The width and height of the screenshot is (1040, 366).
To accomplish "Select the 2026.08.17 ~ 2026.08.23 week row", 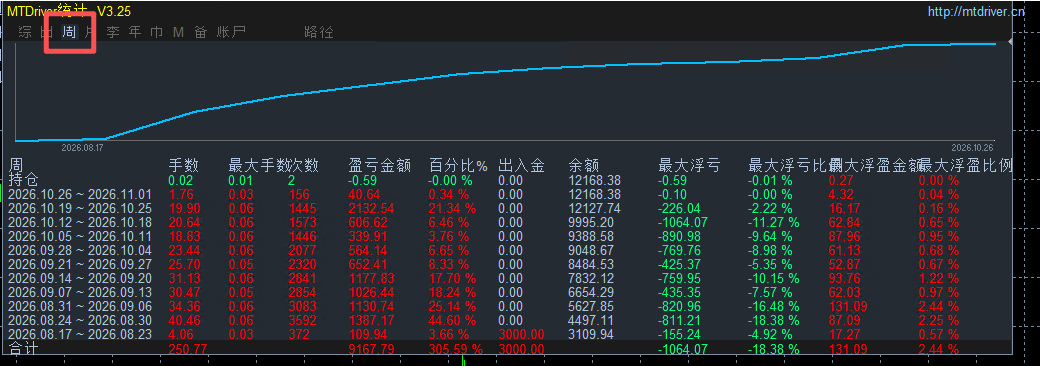I will (80, 335).
